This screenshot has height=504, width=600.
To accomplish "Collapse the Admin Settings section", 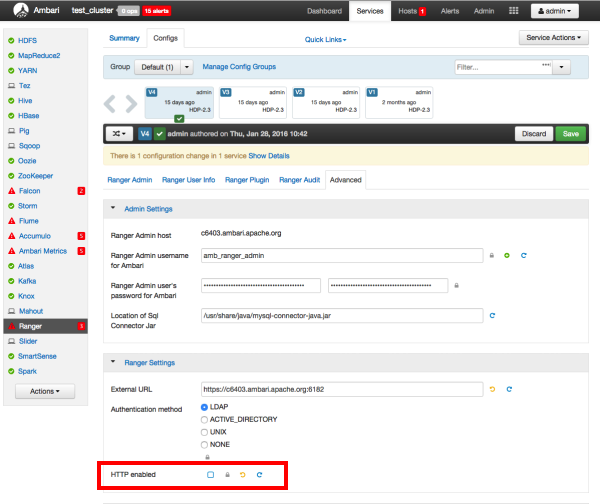I will (x=114, y=208).
